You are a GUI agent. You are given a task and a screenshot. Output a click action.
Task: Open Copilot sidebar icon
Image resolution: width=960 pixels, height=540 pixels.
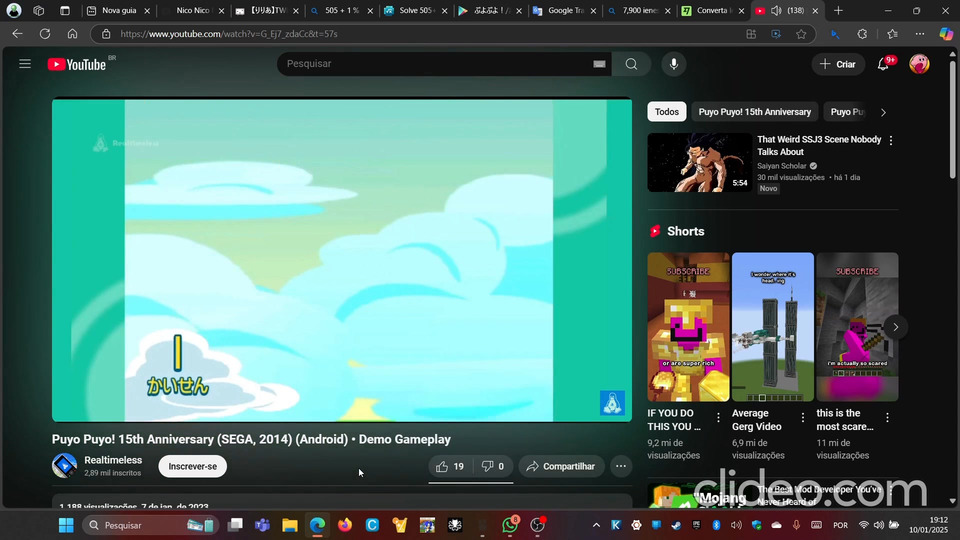[946, 34]
